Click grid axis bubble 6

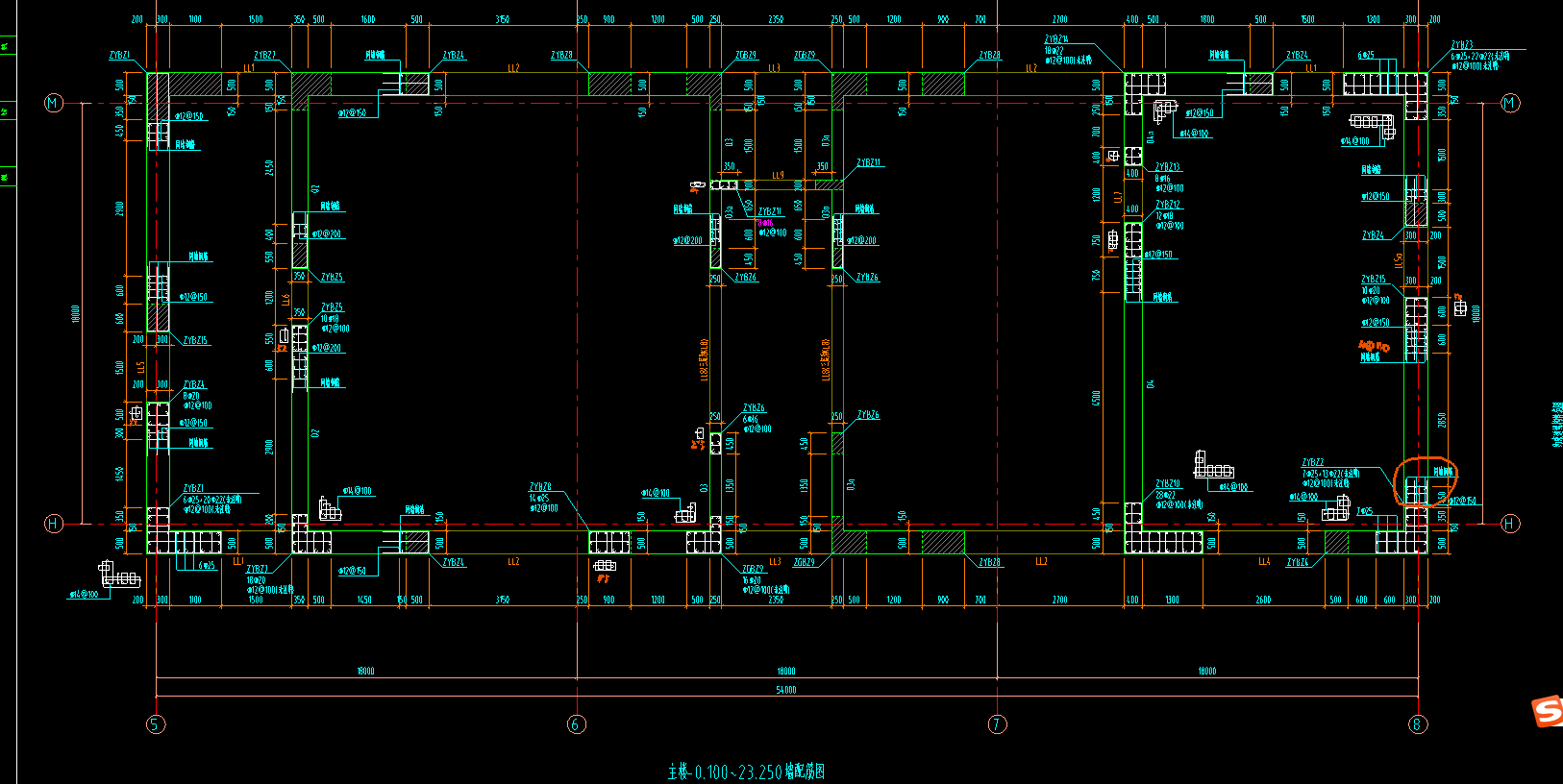(577, 724)
